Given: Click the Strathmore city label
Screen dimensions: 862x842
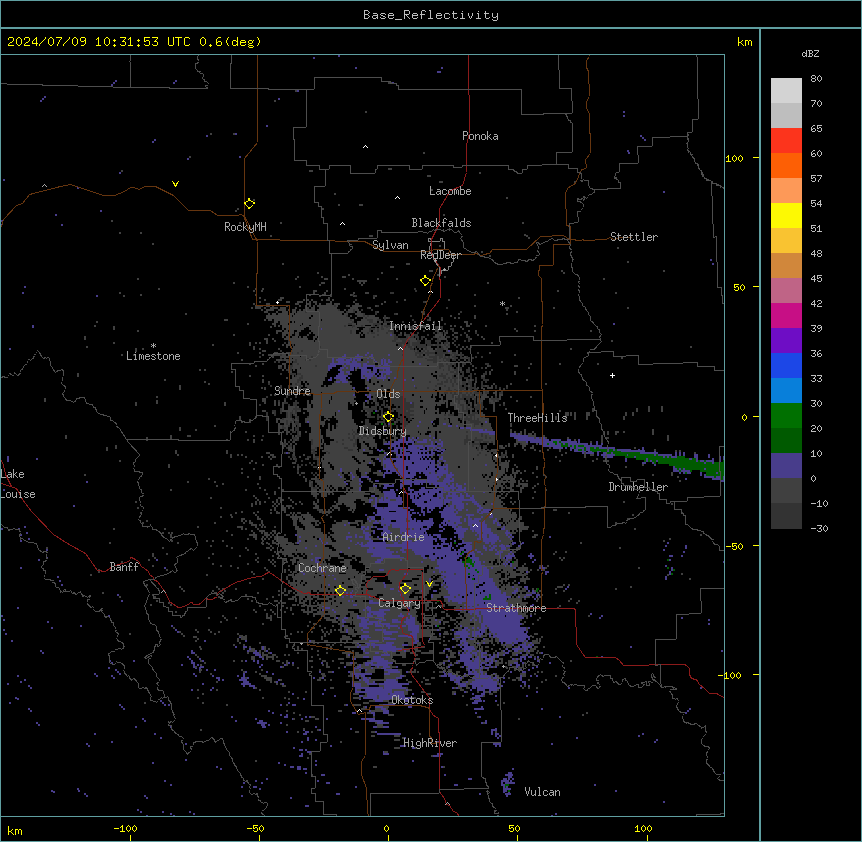Looking at the screenshot, I should (x=516, y=608).
